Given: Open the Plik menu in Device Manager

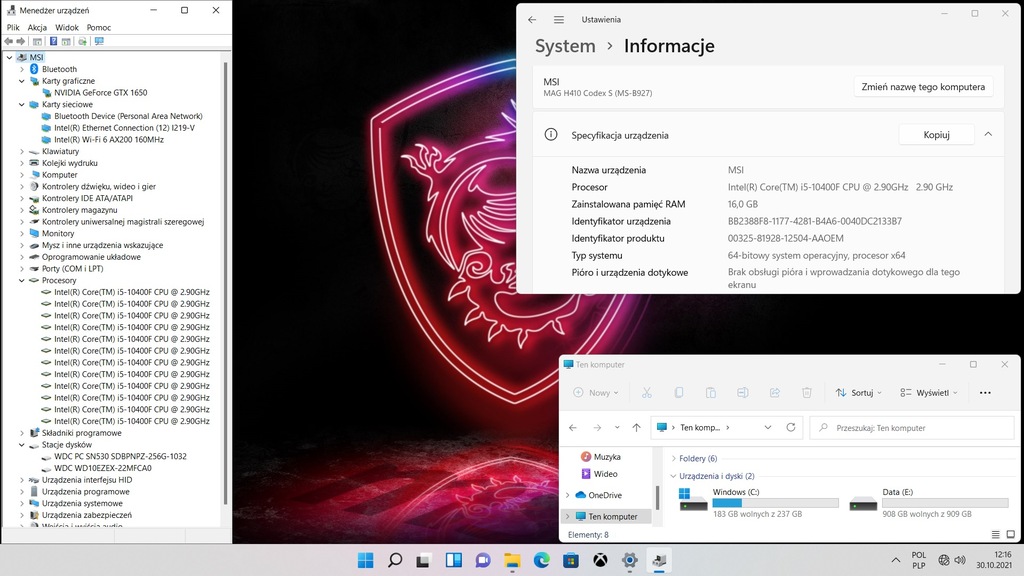Looking at the screenshot, I should [x=13, y=27].
